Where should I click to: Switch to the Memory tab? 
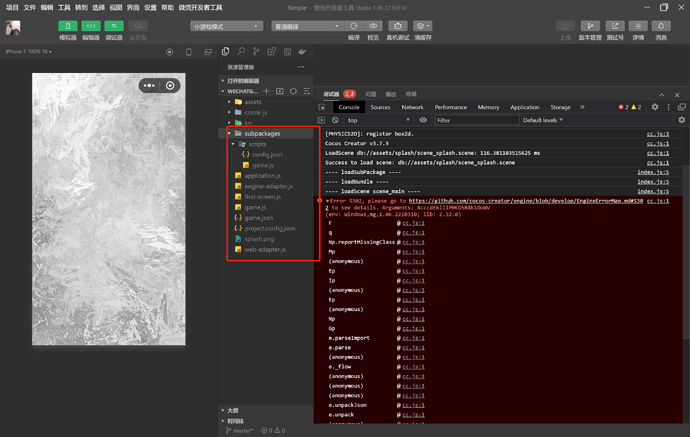488,107
